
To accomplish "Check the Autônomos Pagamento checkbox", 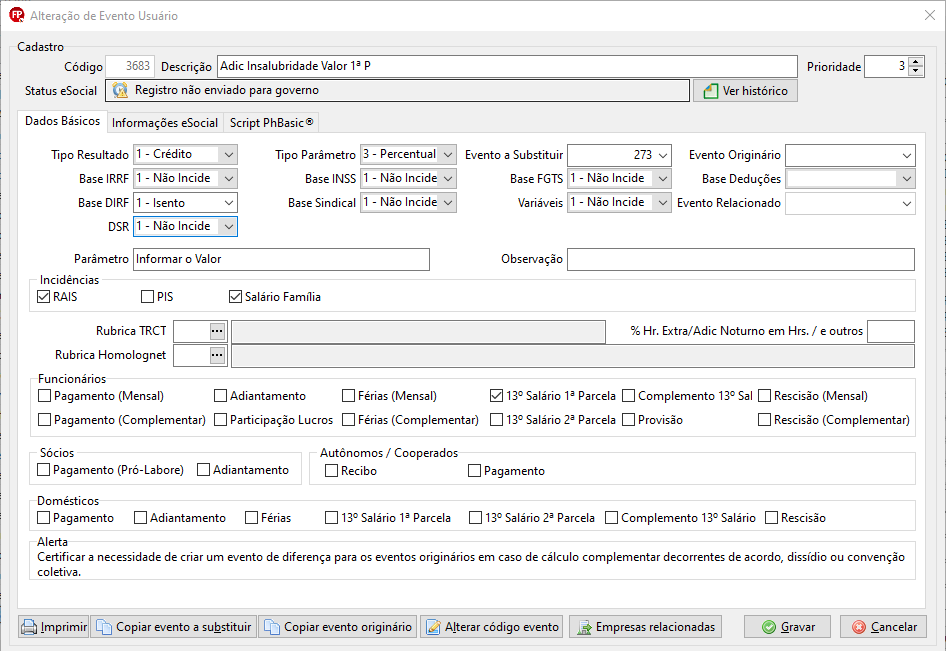I will (474, 471).
